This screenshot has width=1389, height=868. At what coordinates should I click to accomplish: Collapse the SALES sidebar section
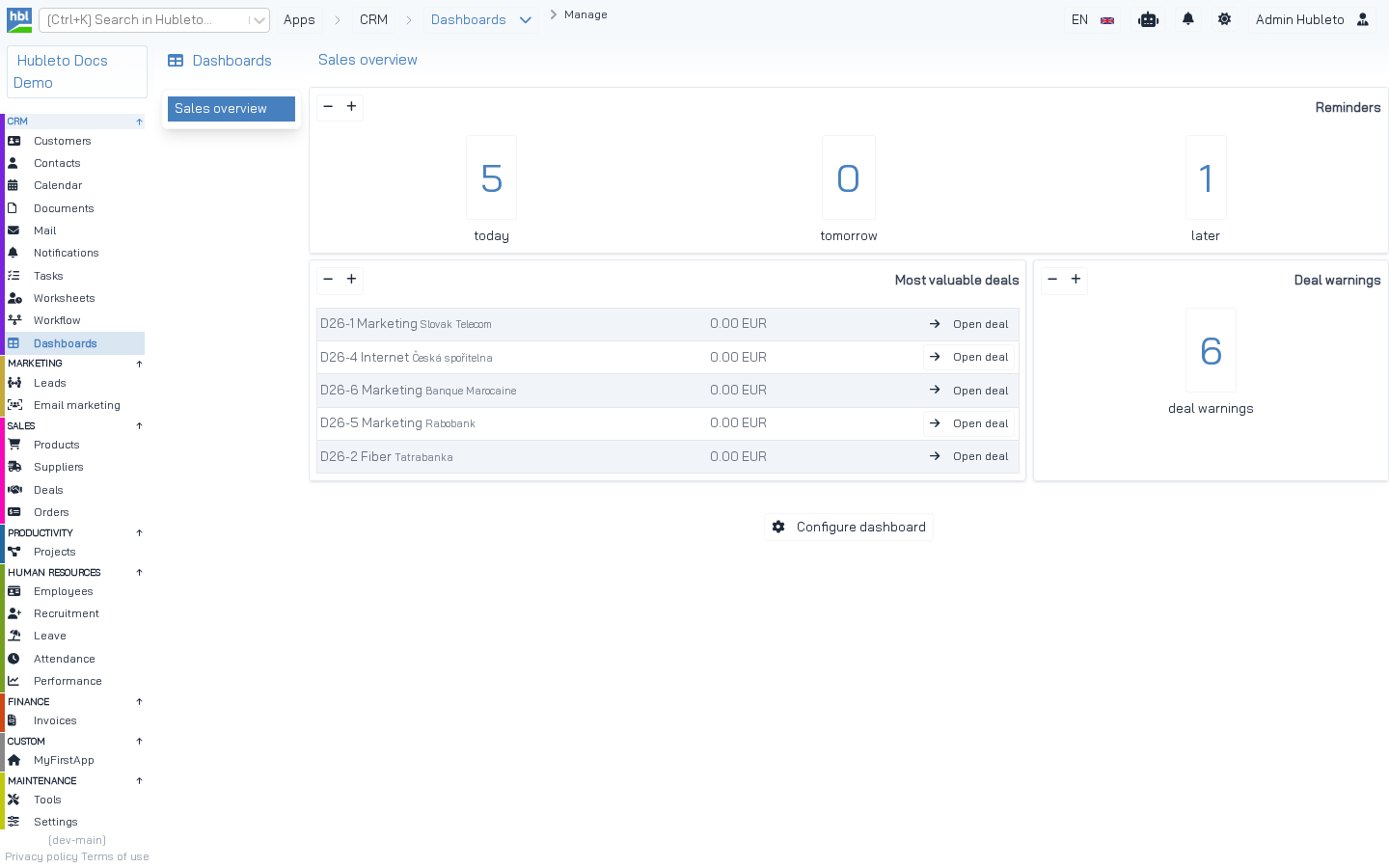pos(139,425)
